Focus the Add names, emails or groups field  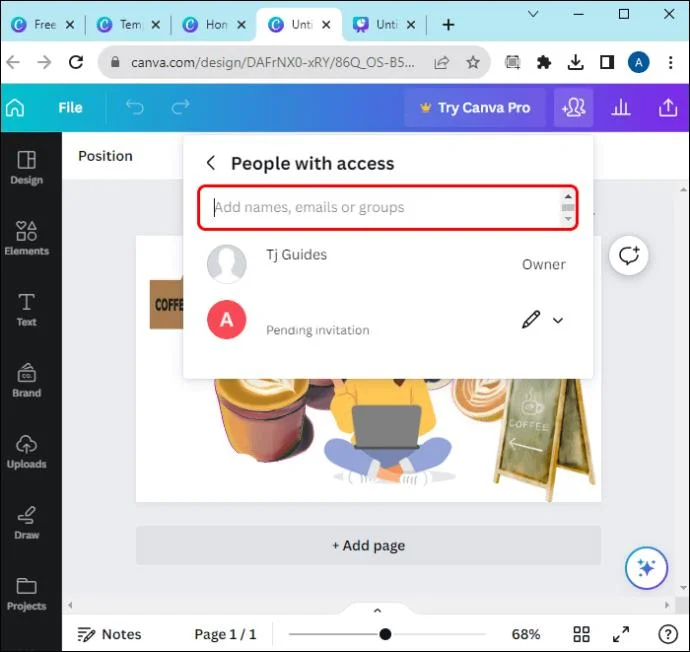[x=387, y=207]
